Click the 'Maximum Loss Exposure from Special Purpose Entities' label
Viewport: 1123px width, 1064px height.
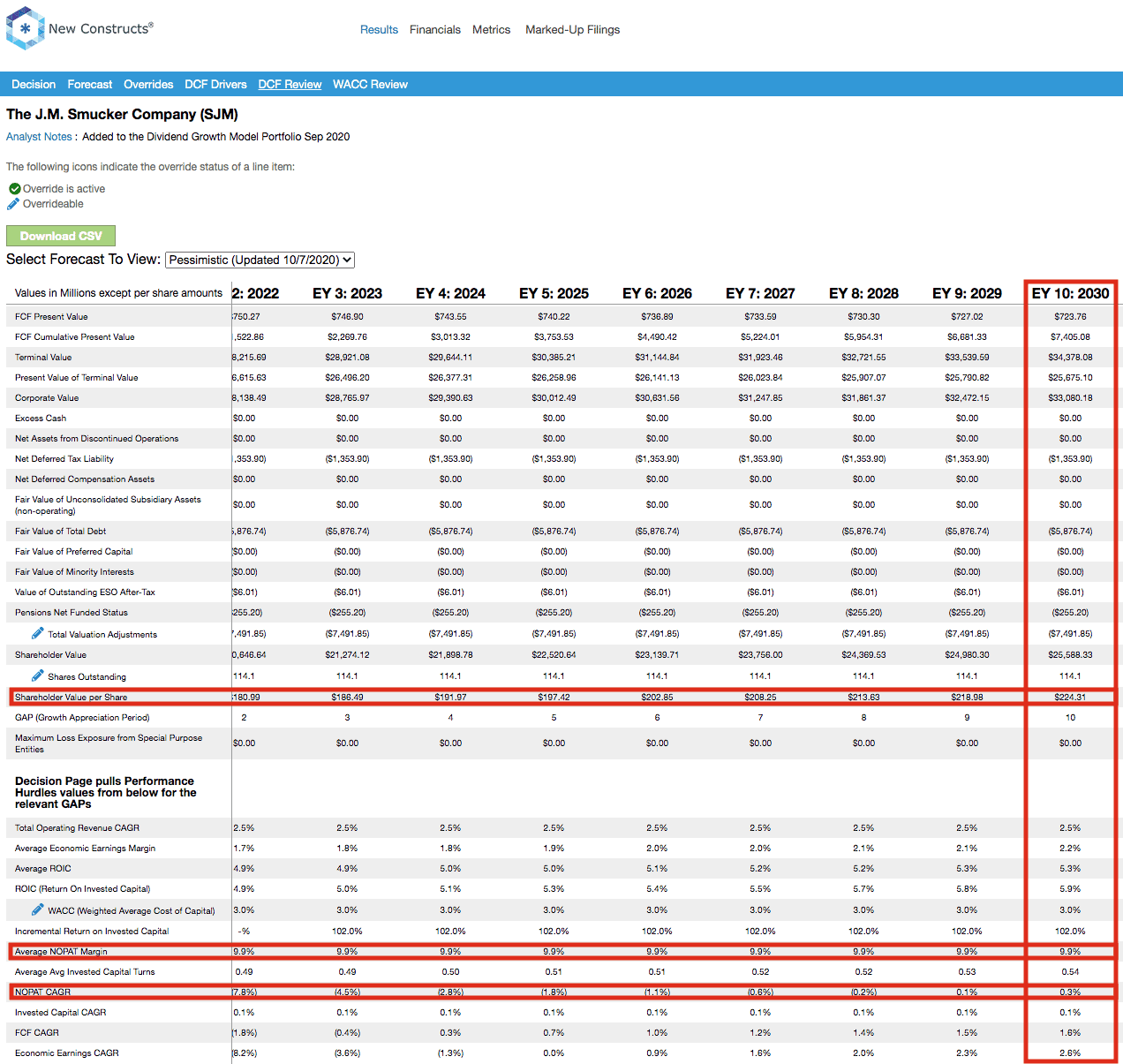pyautogui.click(x=109, y=743)
